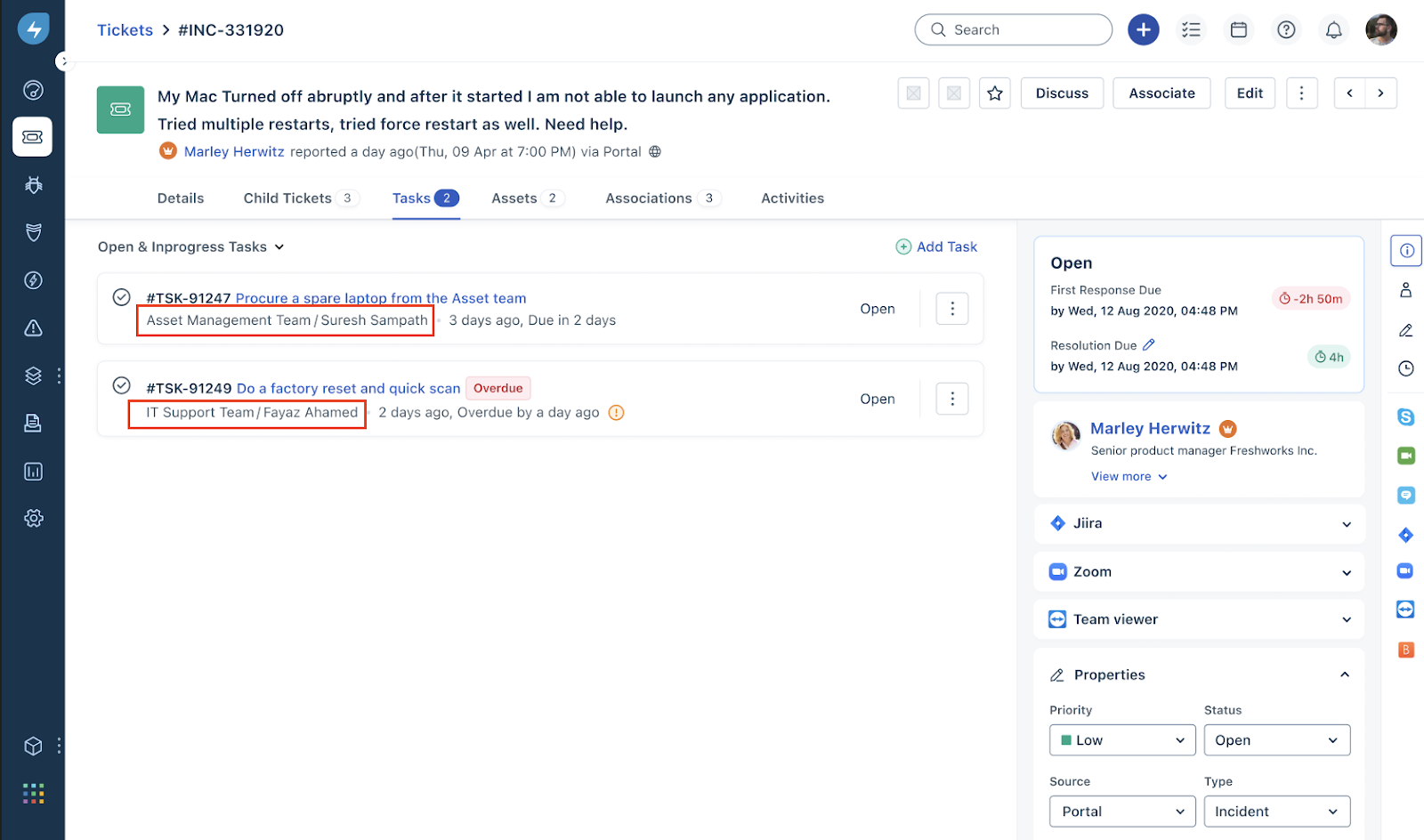Open the TeamViewer icon in right rail
This screenshot has height=840, width=1424.
(x=1406, y=609)
